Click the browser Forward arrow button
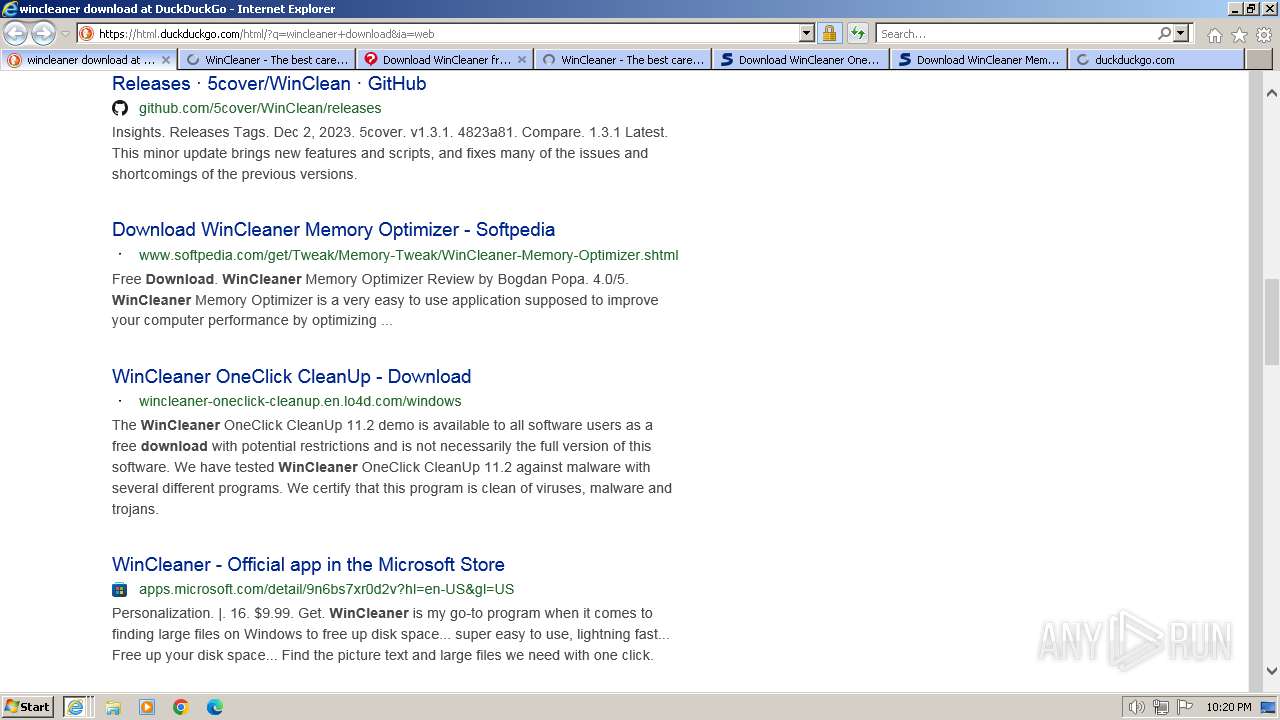The width and height of the screenshot is (1280, 720). (43, 33)
